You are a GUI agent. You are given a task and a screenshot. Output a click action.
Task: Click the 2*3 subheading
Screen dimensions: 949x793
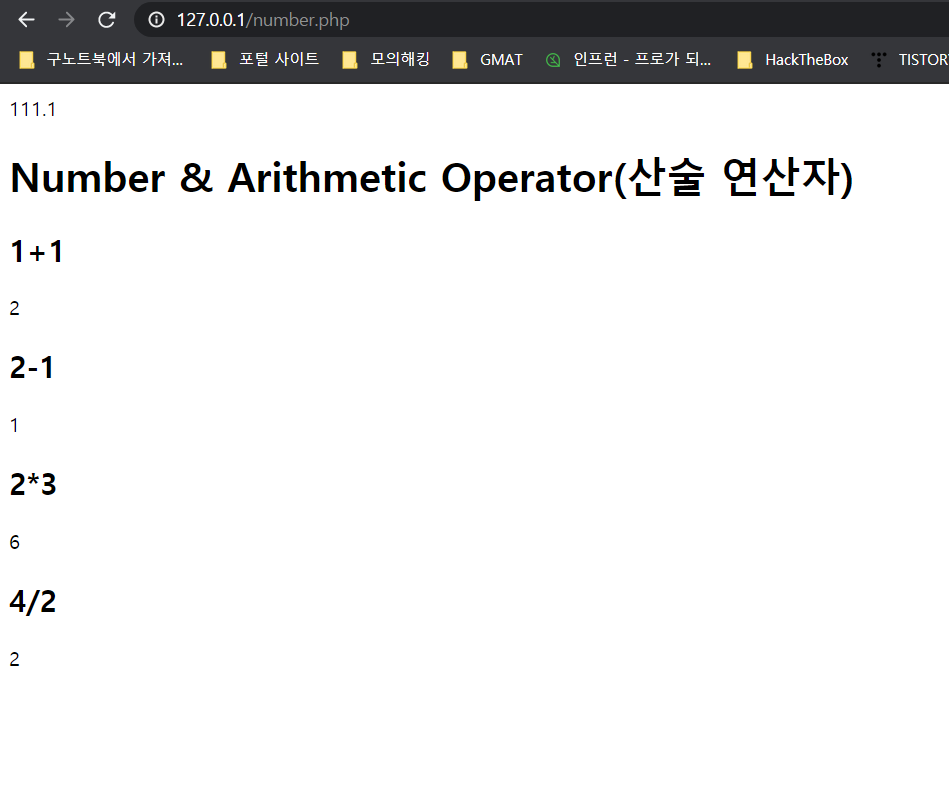tap(33, 484)
